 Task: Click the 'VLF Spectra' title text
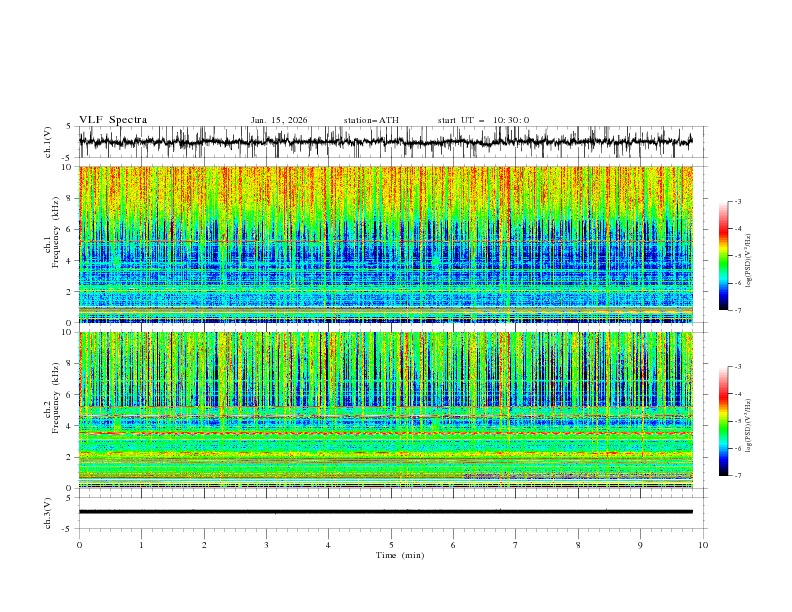(113, 120)
